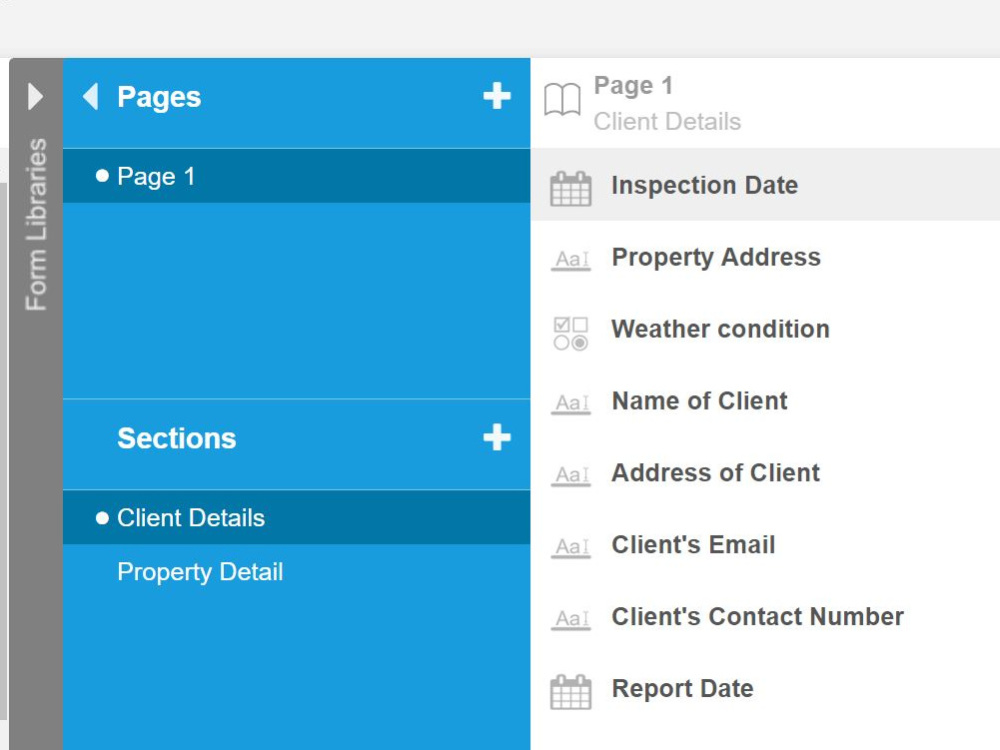The width and height of the screenshot is (1000, 750).
Task: Select the Client Details section
Action: tap(191, 517)
